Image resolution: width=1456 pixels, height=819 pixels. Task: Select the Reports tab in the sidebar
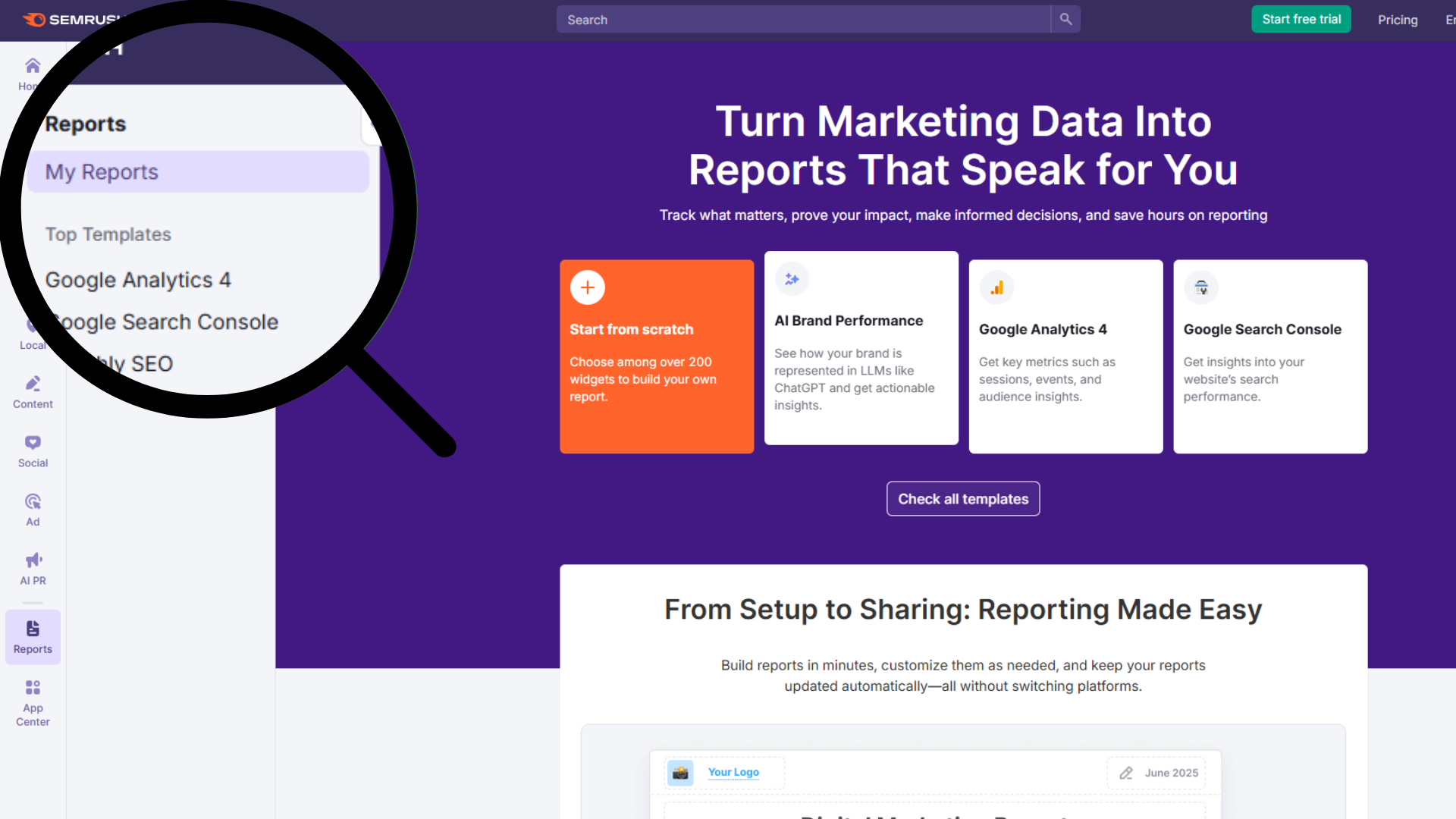coord(32,637)
